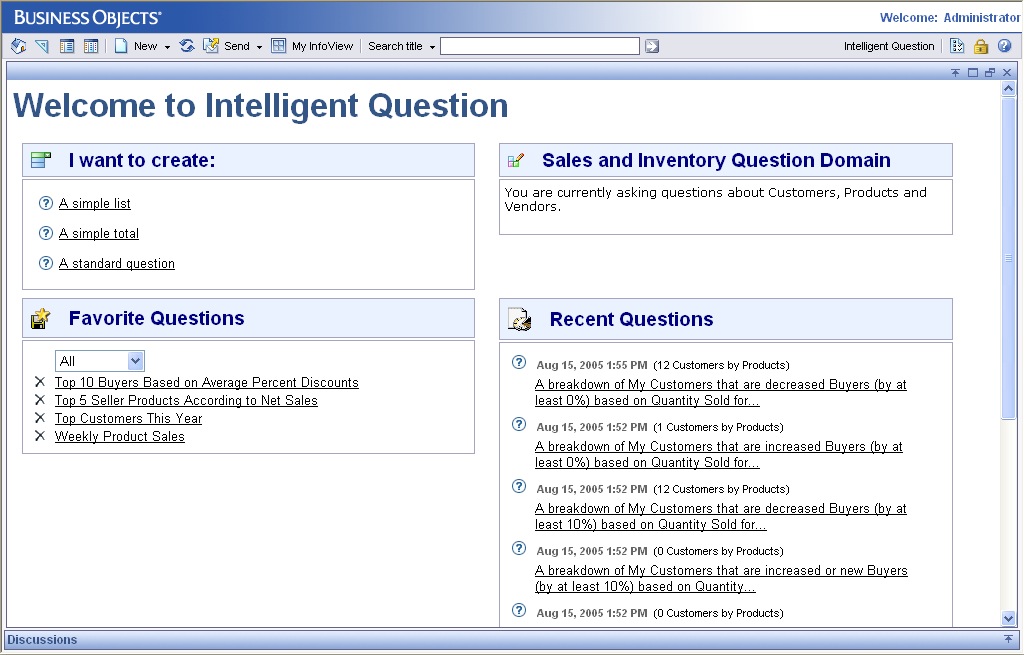Click the Send toolbar label

(x=237, y=46)
